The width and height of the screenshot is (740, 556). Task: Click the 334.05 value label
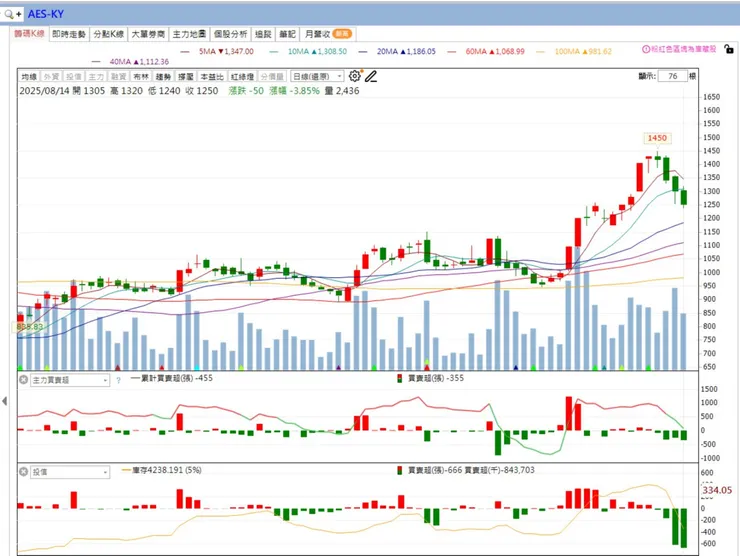tap(717, 490)
